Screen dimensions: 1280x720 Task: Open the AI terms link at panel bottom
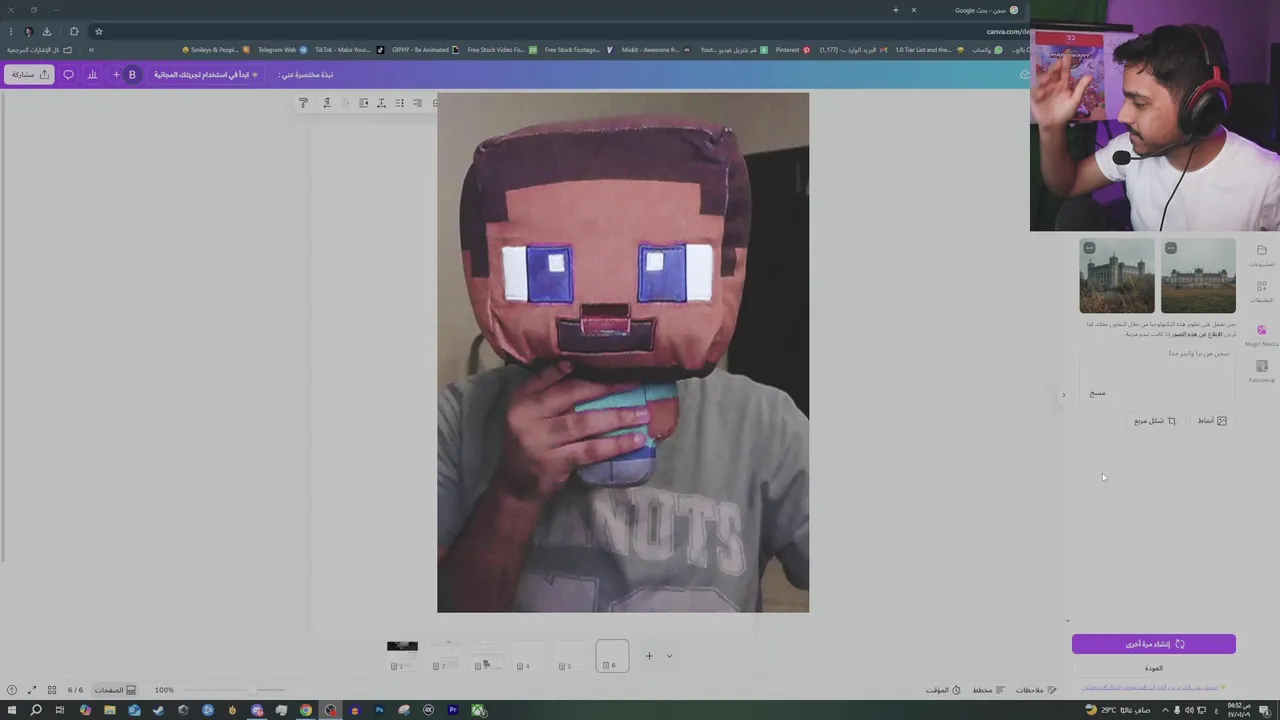coord(1150,687)
